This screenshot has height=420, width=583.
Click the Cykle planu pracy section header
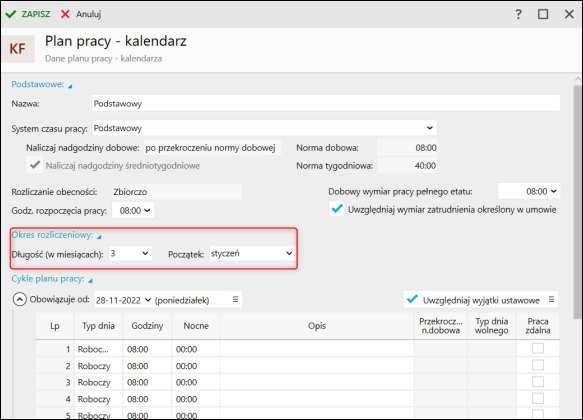(48, 279)
